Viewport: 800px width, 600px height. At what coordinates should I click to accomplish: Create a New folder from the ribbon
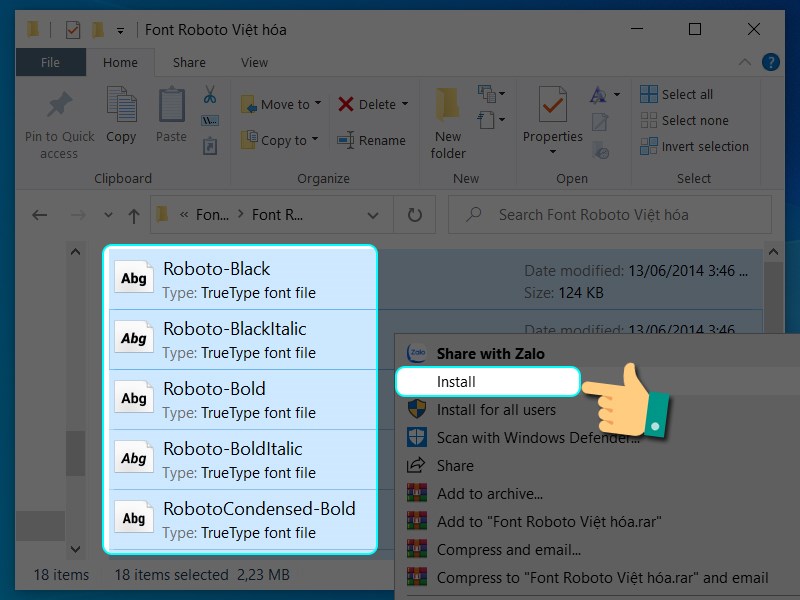pyautogui.click(x=447, y=122)
